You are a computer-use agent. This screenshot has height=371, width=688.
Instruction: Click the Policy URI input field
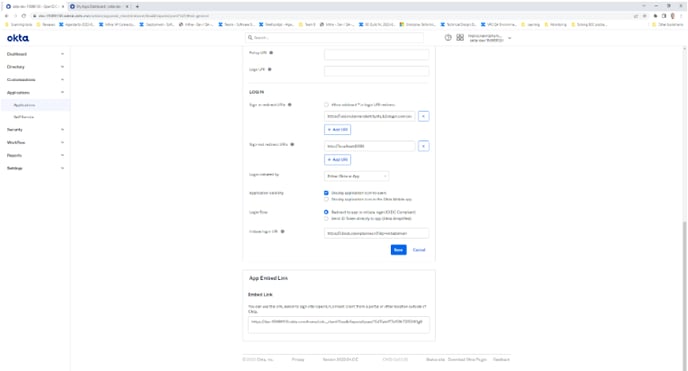376,54
